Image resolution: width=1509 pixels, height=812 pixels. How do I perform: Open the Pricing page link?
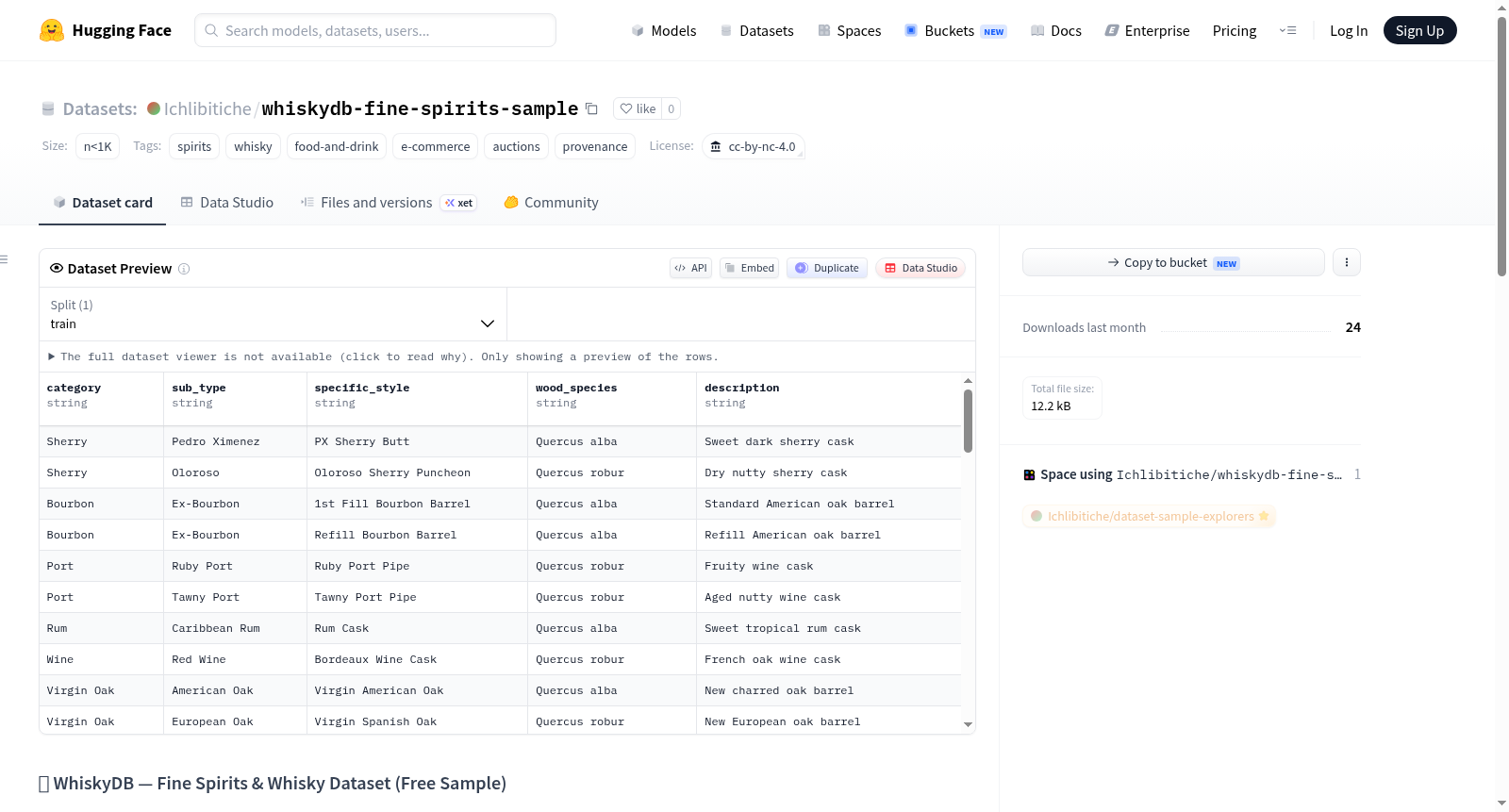coord(1235,30)
